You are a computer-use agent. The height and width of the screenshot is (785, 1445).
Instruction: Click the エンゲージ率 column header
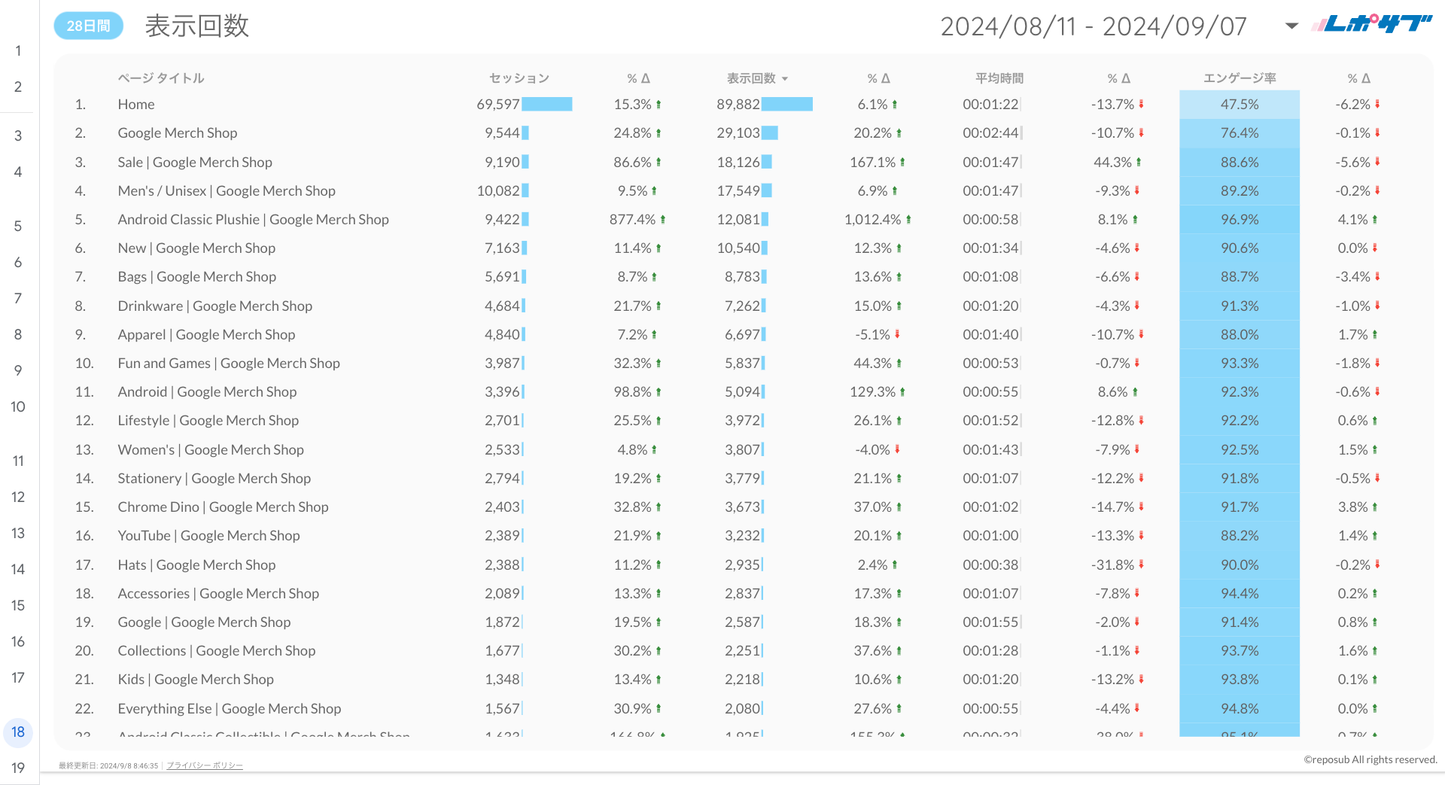point(1239,78)
